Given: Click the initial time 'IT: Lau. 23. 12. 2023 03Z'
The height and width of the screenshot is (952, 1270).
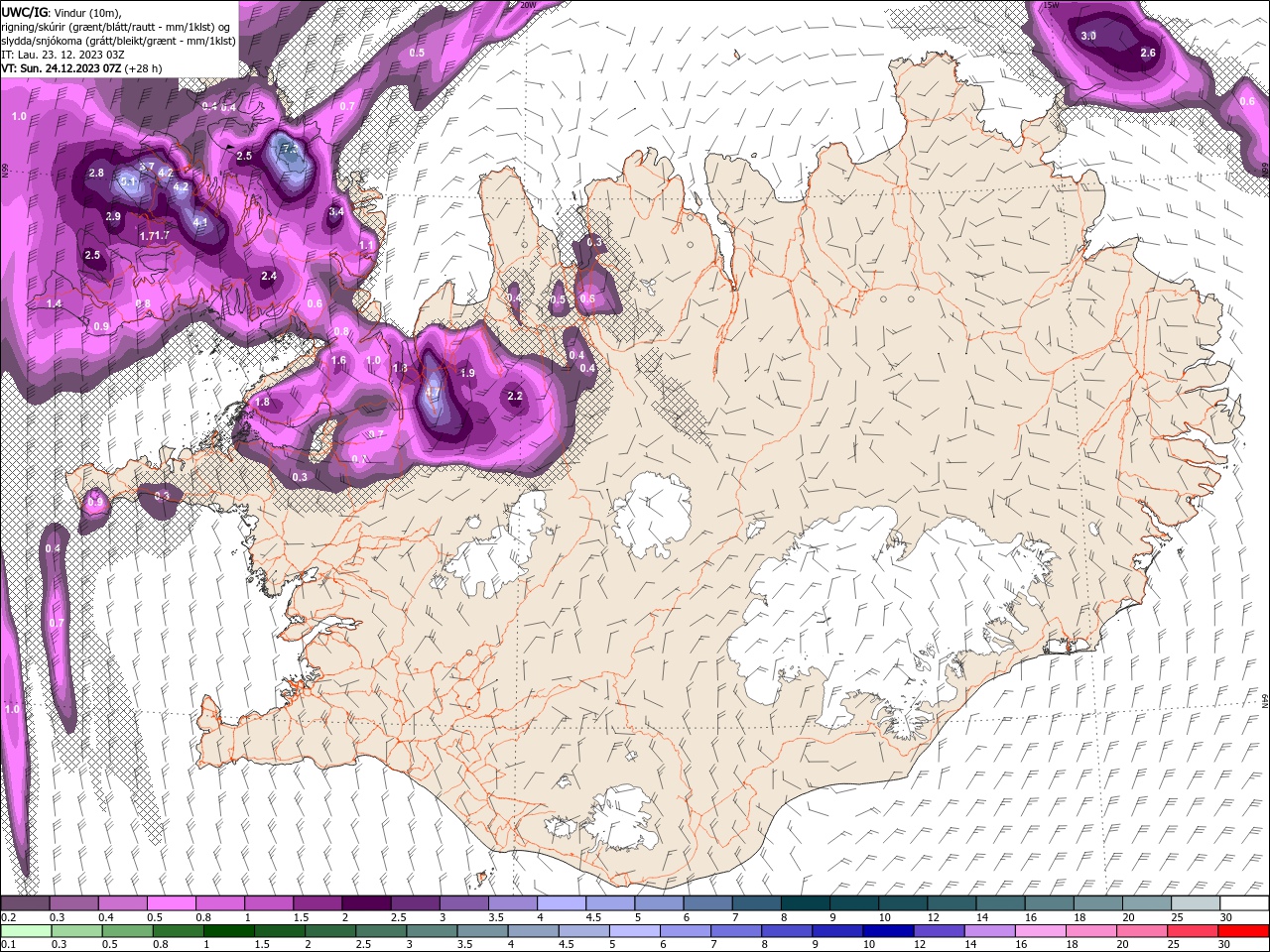Looking at the screenshot, I should [x=63, y=55].
